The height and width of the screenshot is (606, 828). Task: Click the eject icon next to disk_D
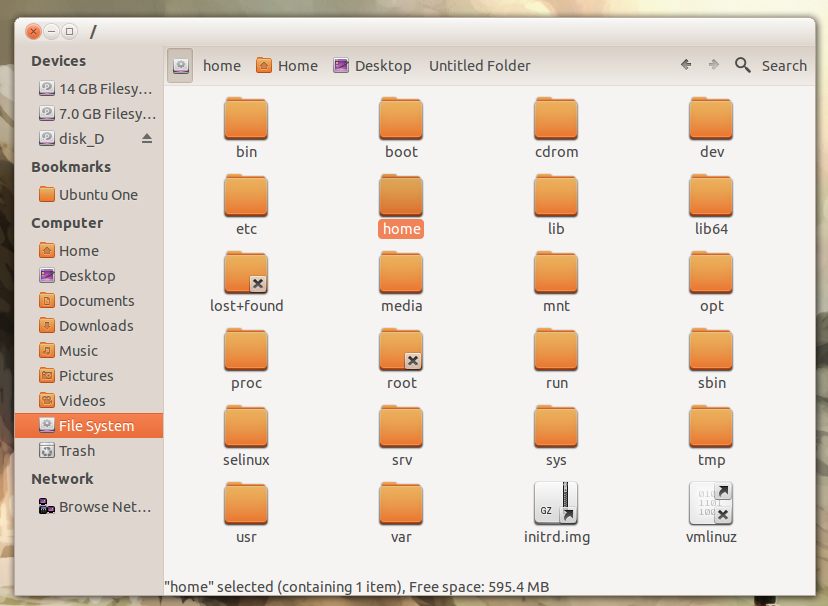coord(147,139)
